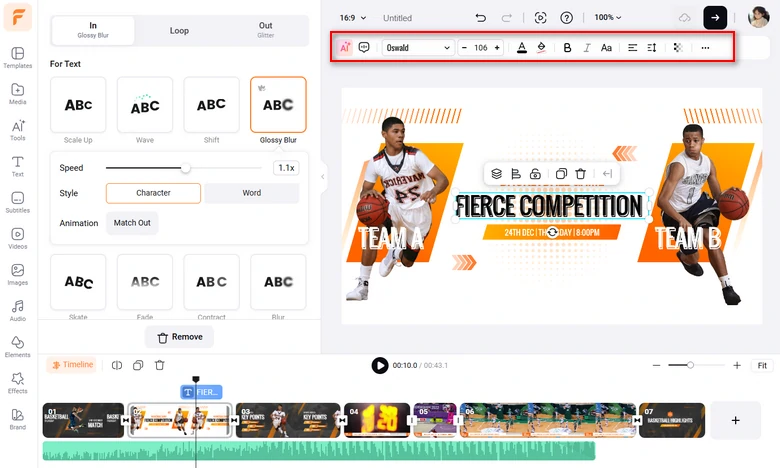Viewport: 780px width, 468px height.
Task: Change the text case with Aa
Action: coord(606,48)
